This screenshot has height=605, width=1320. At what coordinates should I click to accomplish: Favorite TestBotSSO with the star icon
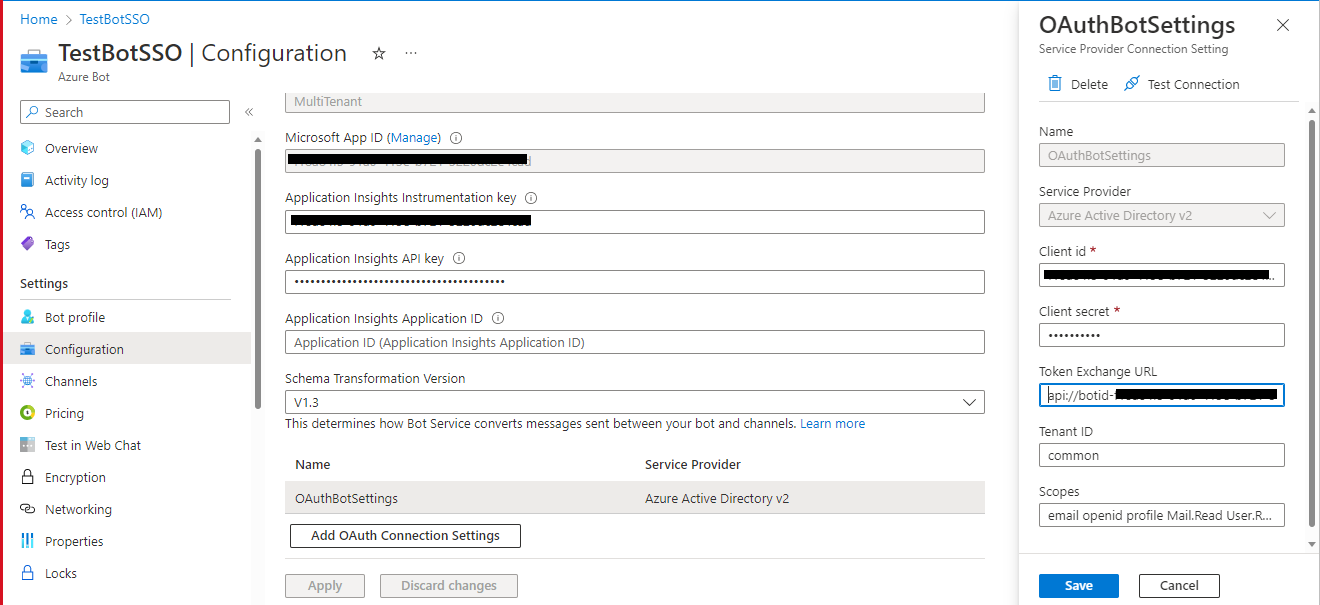point(379,54)
